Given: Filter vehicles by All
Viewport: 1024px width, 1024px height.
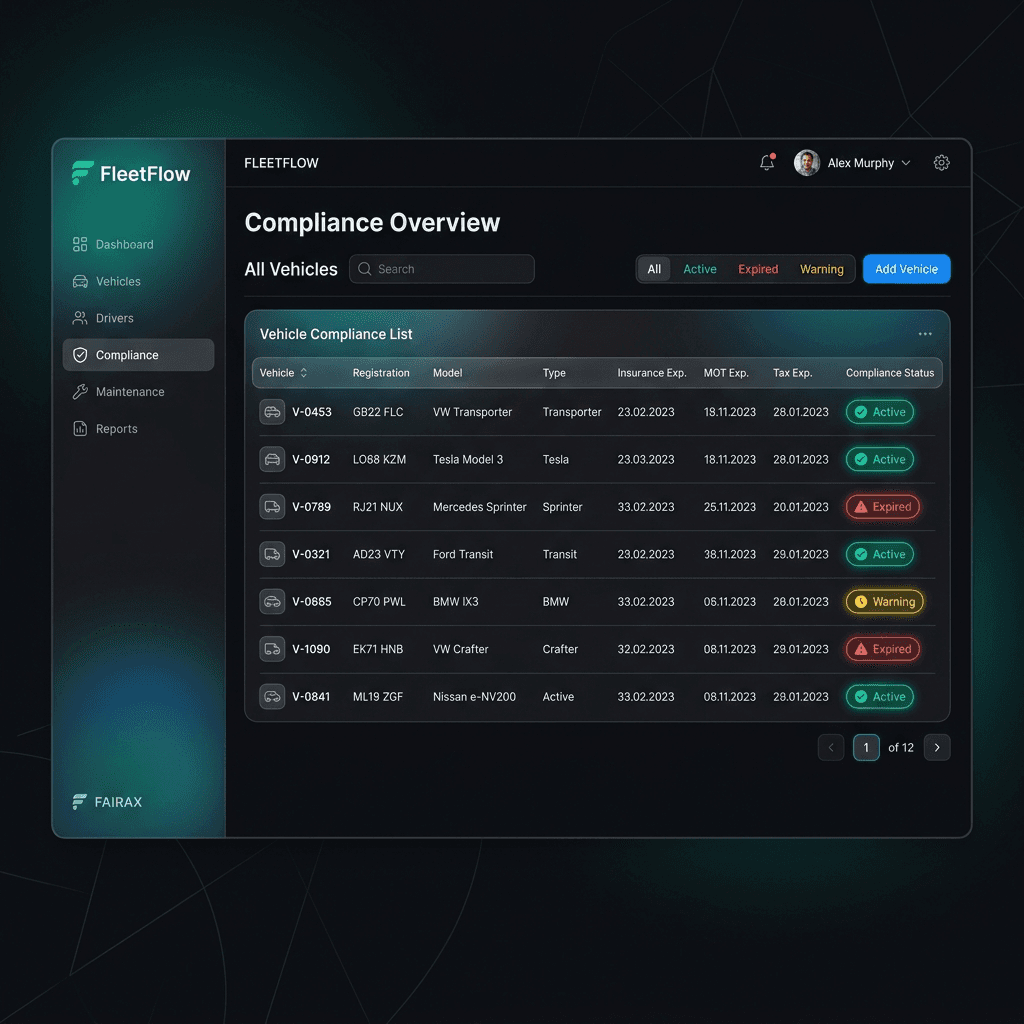Looking at the screenshot, I should click(x=654, y=269).
